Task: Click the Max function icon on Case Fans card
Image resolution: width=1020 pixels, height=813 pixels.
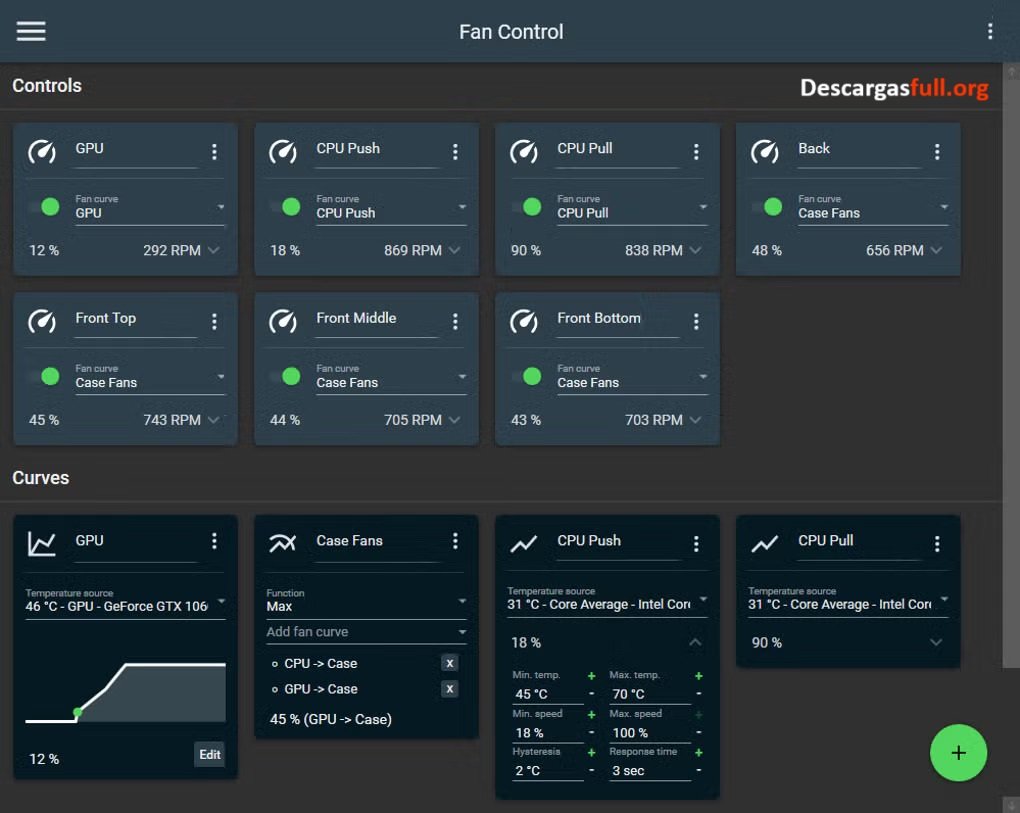Action: (x=282, y=543)
